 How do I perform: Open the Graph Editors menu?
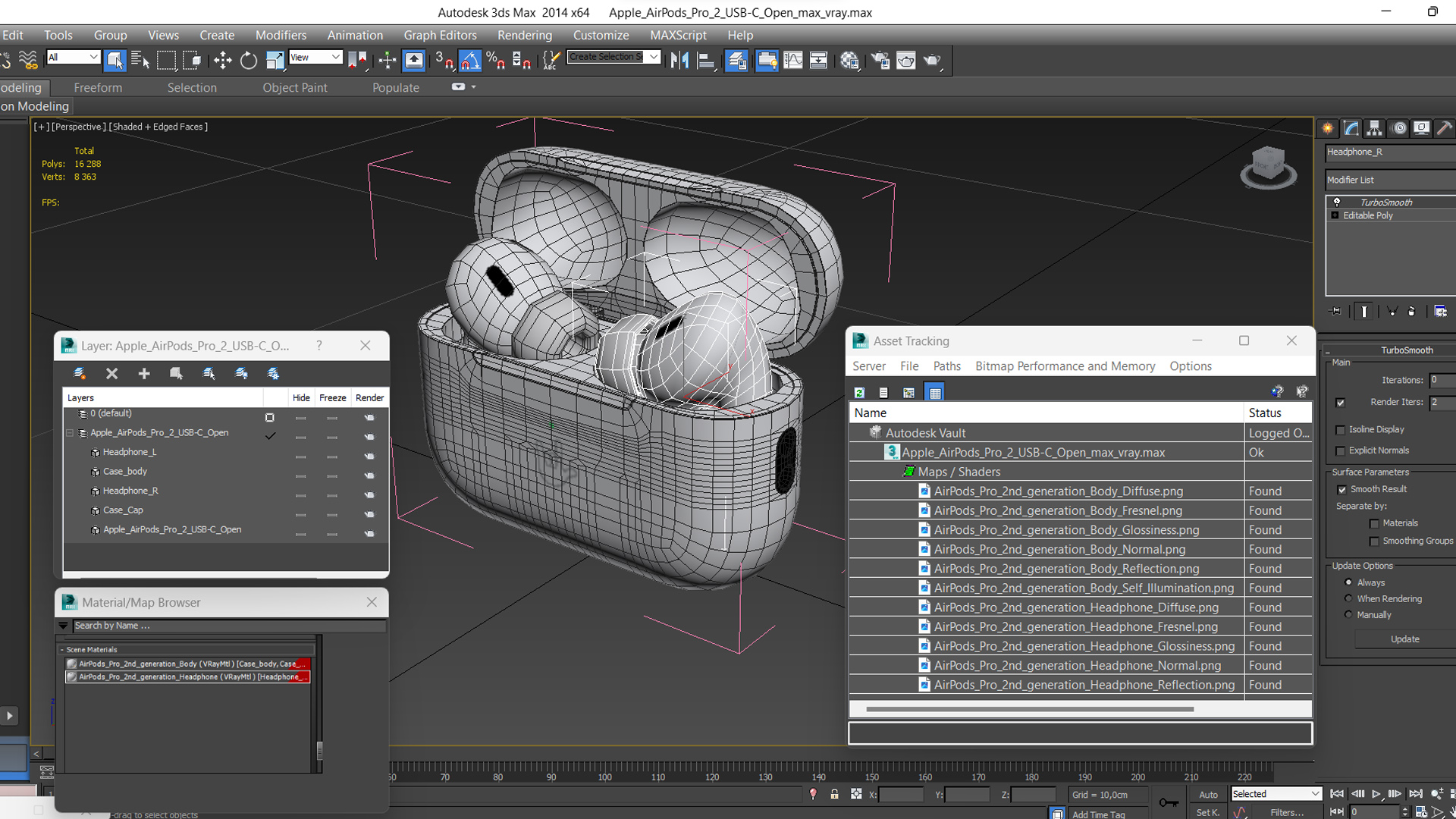click(x=440, y=35)
